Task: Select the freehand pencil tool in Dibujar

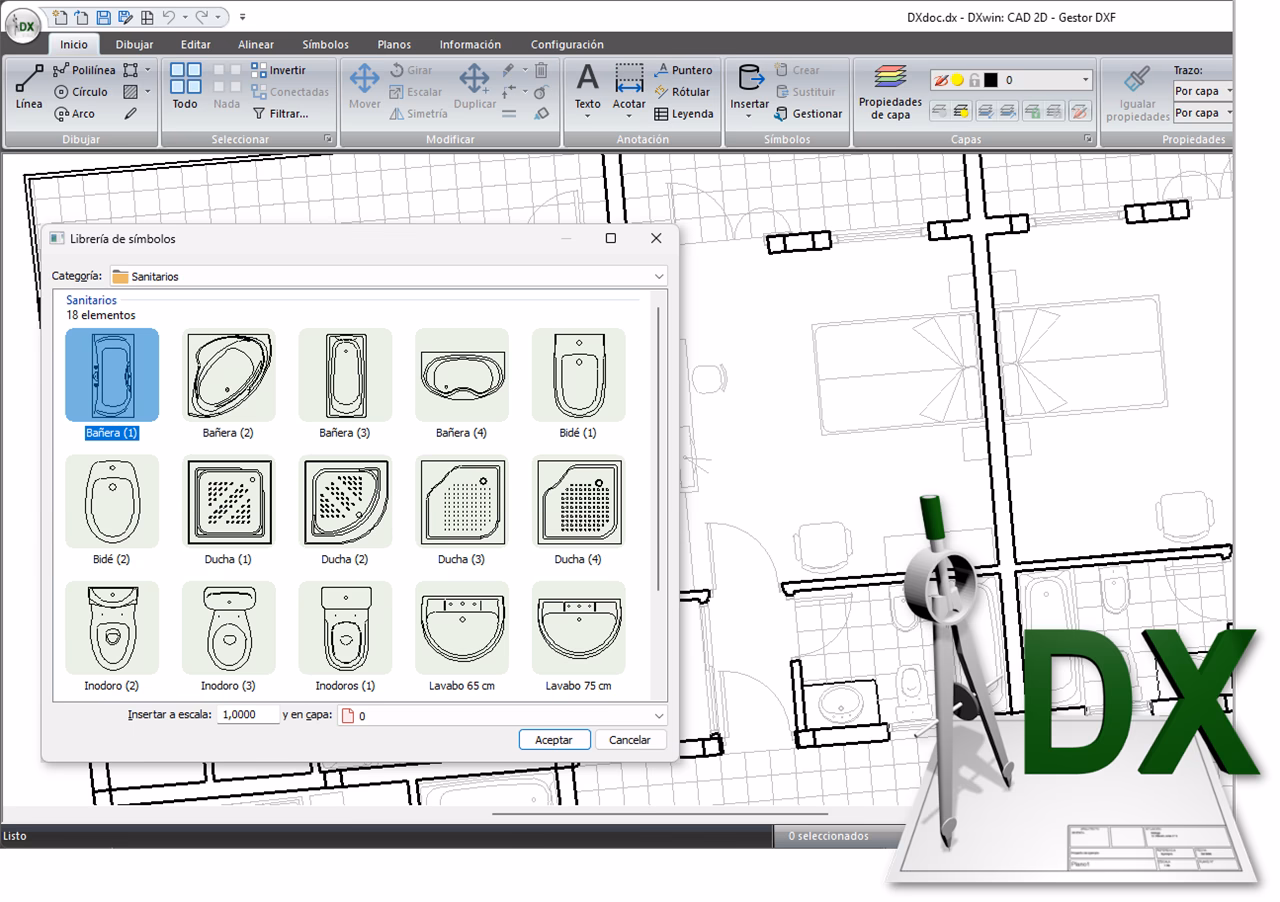Action: pos(131,114)
